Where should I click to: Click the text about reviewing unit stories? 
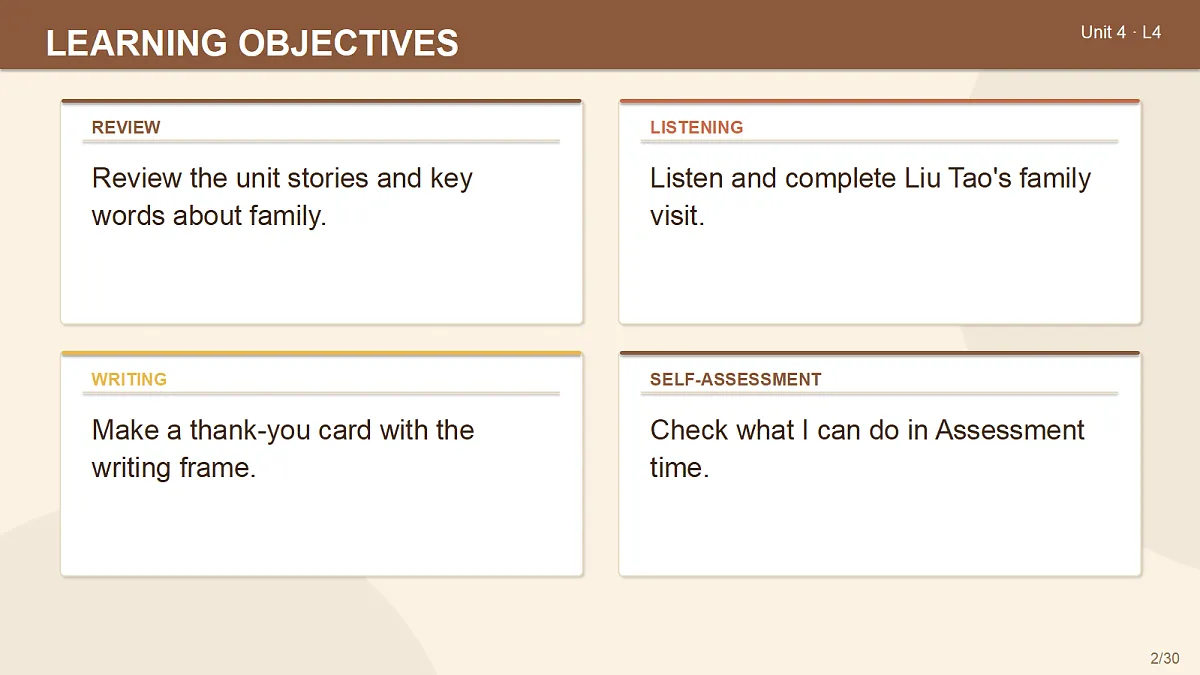pyautogui.click(x=282, y=196)
